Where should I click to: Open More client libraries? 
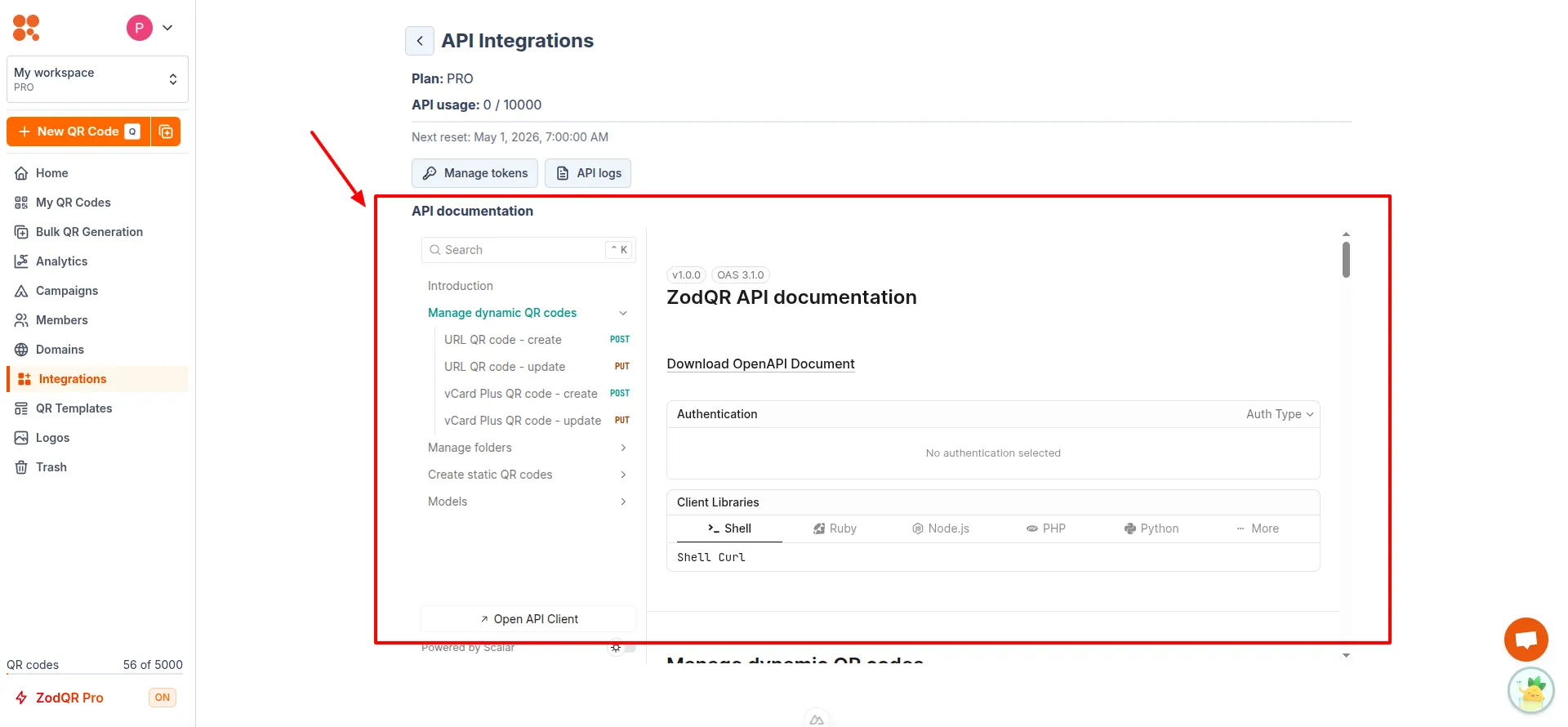(1258, 529)
